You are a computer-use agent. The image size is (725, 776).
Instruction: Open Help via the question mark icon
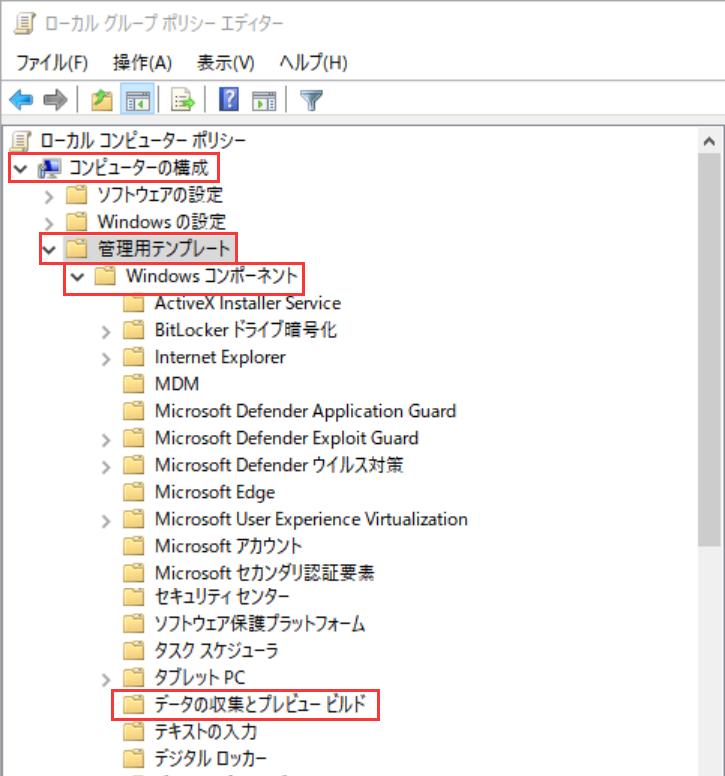coord(228,99)
